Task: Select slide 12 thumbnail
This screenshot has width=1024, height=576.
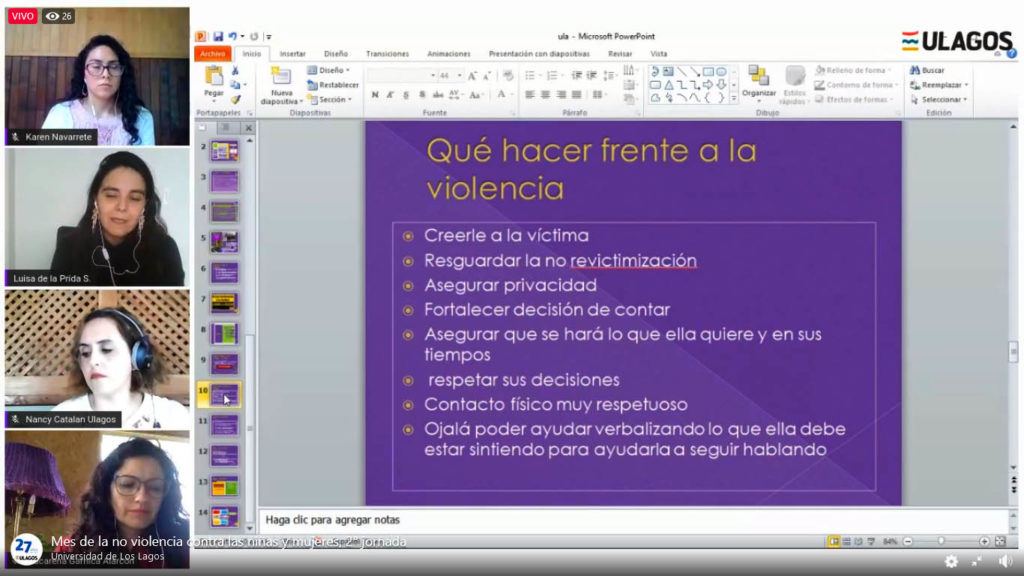Action: pos(224,455)
